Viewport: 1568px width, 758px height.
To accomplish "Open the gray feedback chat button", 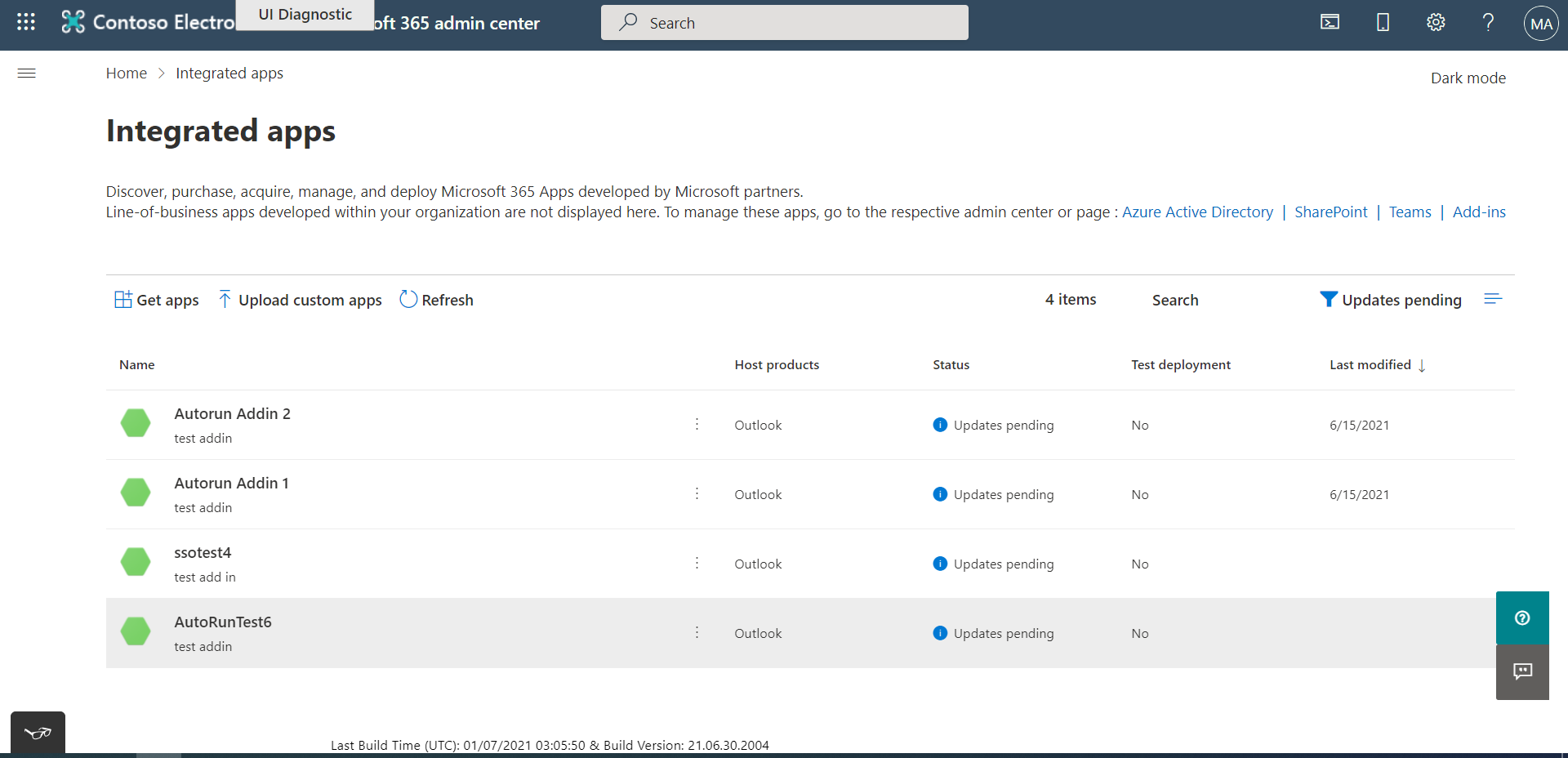I will point(1522,672).
